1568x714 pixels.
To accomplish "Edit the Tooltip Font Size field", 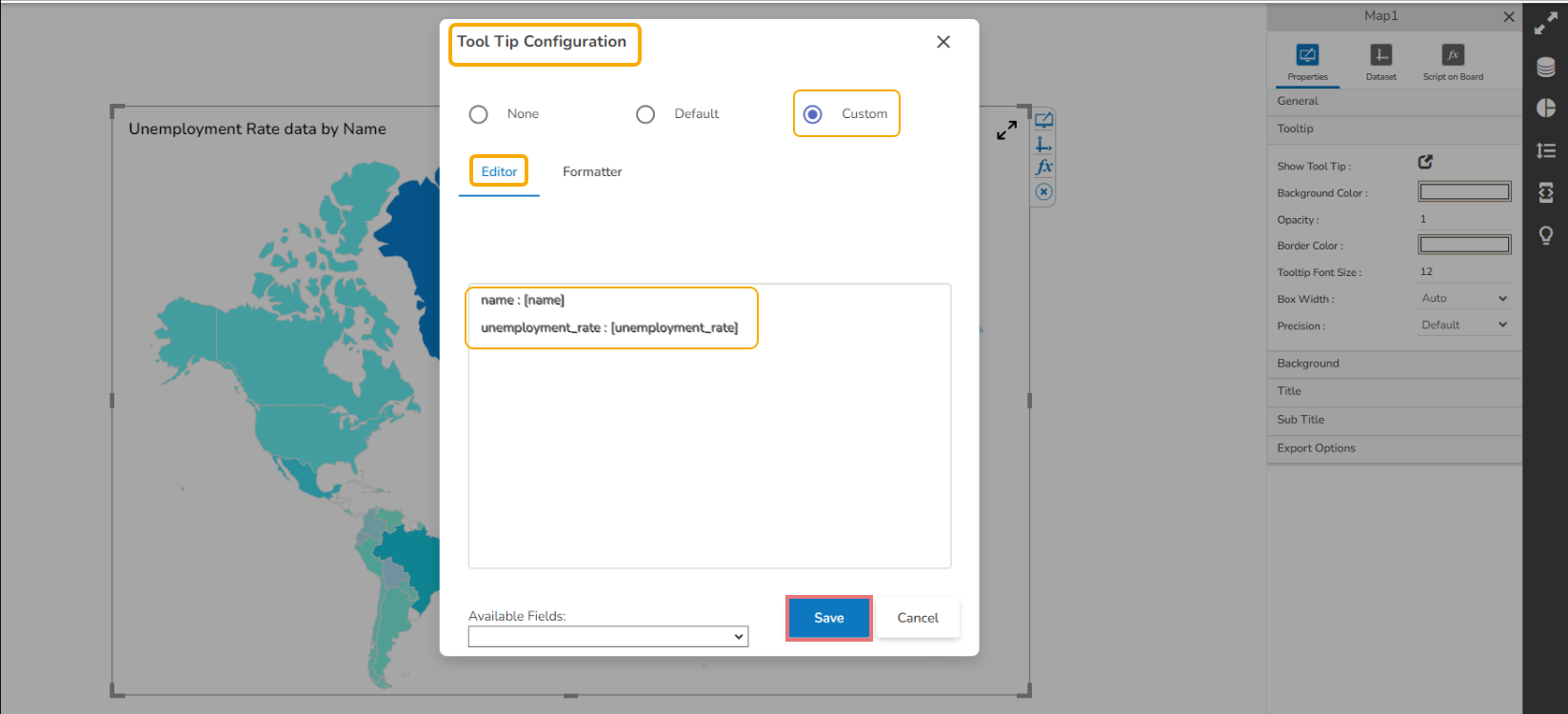I will [x=1464, y=271].
